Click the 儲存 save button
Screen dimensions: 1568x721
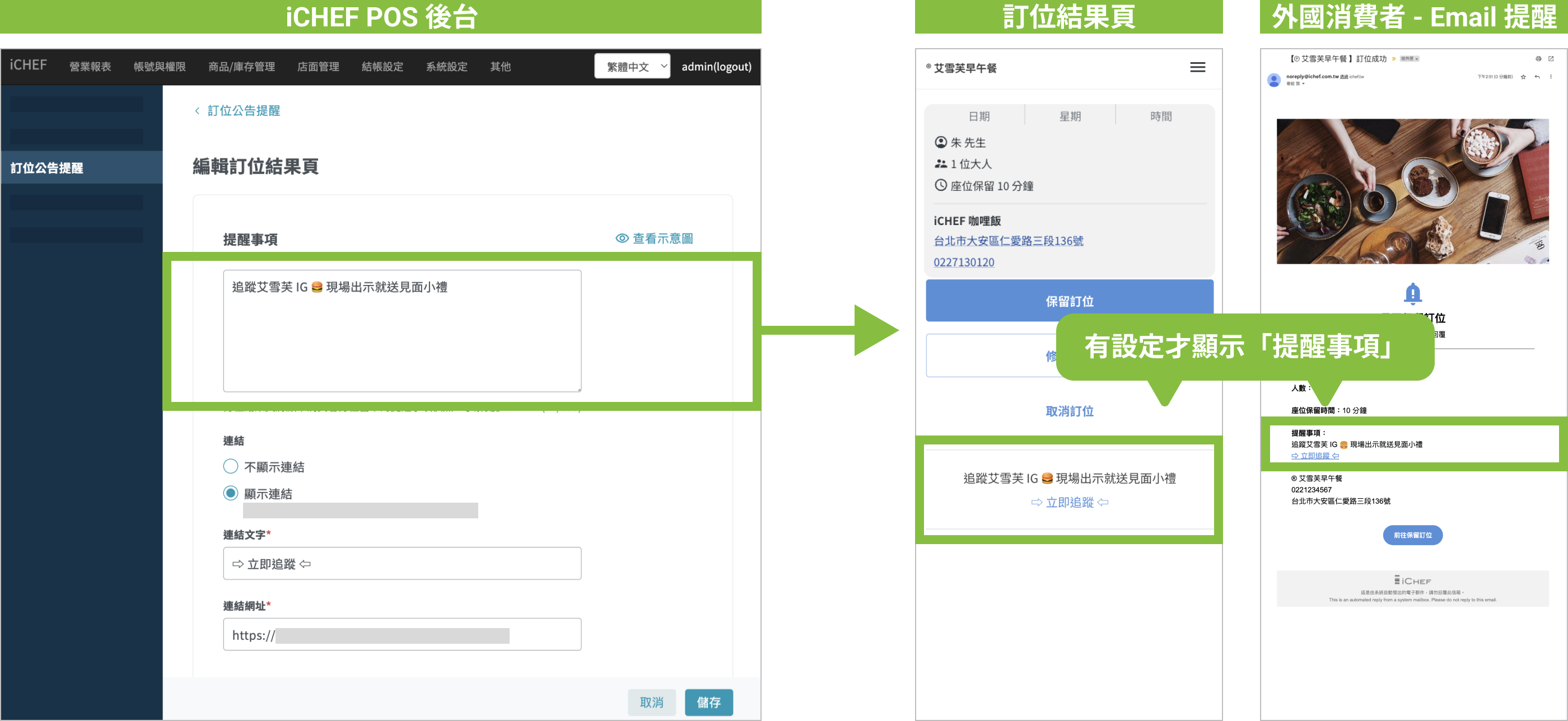tap(708, 701)
